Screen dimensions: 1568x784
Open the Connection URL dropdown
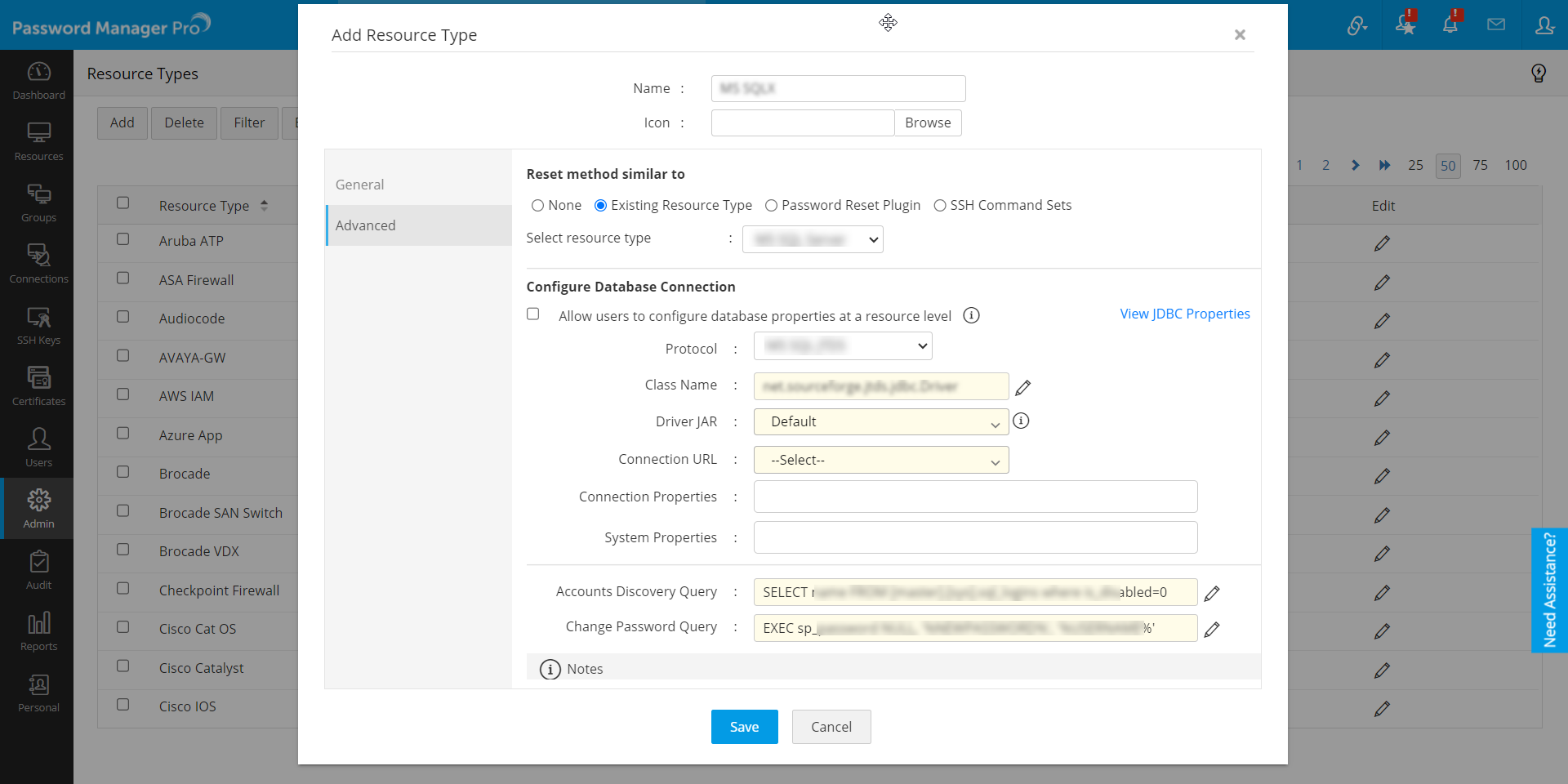tap(880, 460)
